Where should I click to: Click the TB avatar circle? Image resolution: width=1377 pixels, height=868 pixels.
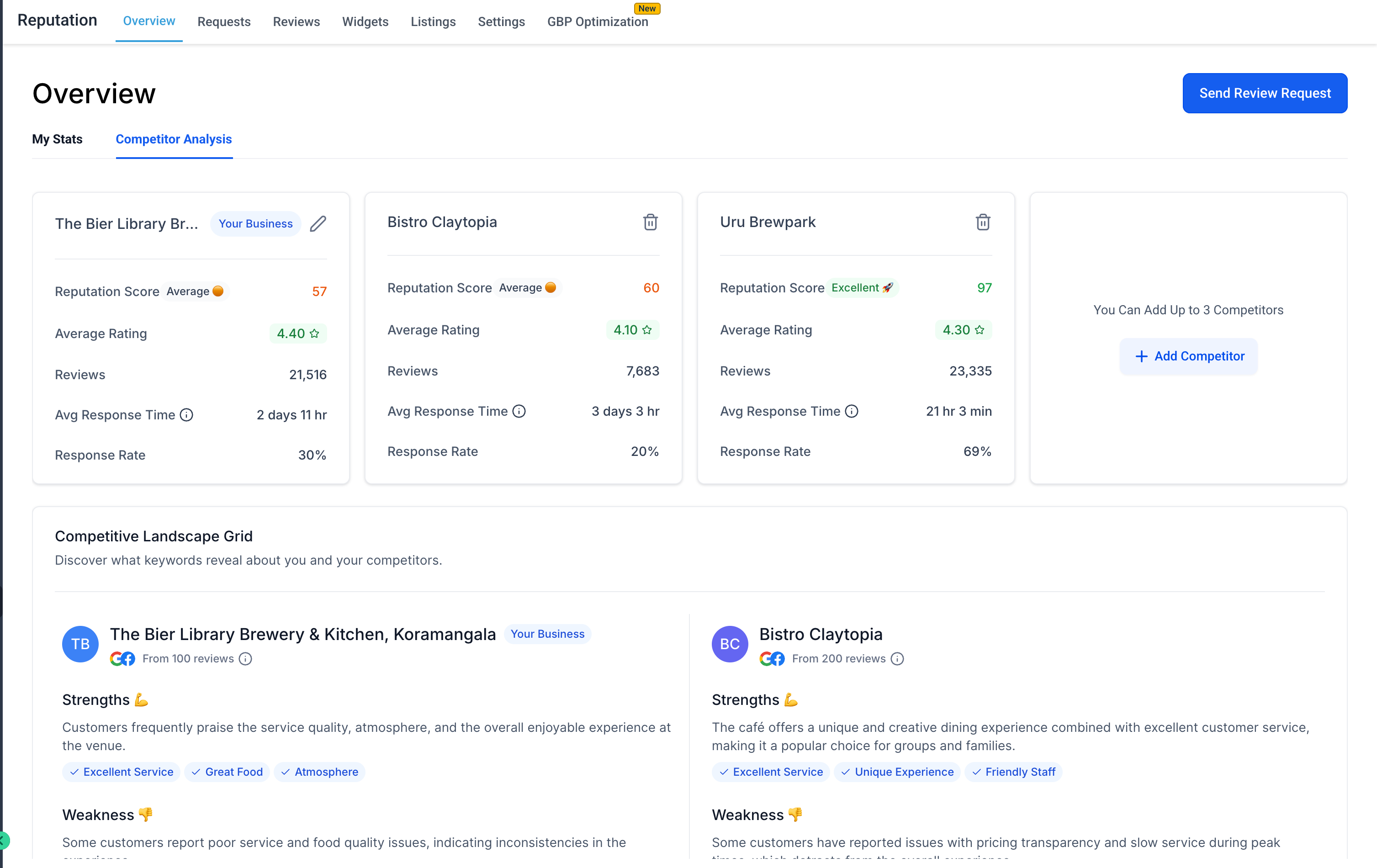click(x=80, y=644)
